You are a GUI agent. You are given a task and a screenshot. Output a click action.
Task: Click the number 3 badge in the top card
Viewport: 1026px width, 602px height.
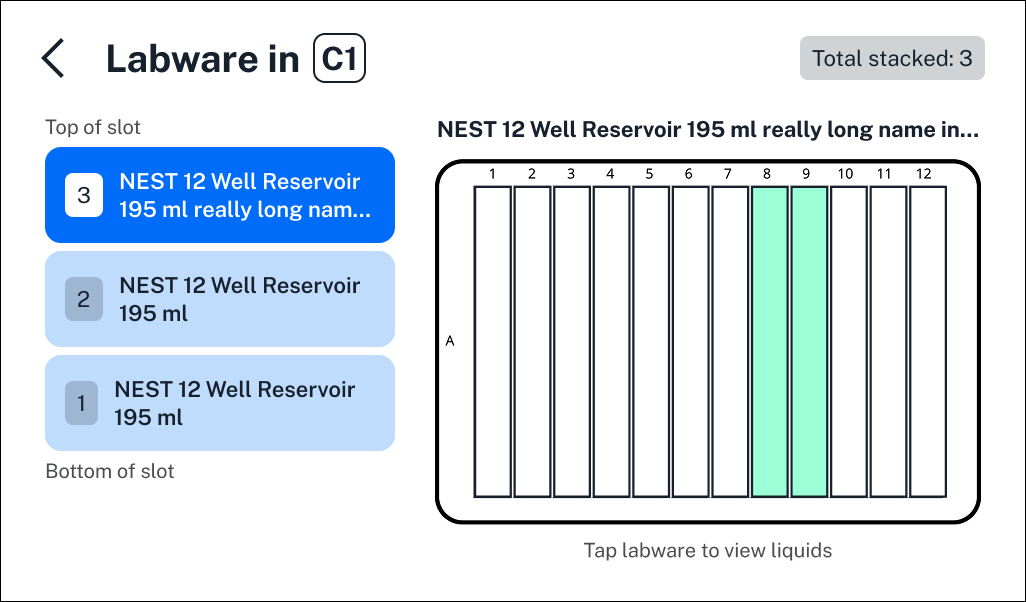[84, 195]
